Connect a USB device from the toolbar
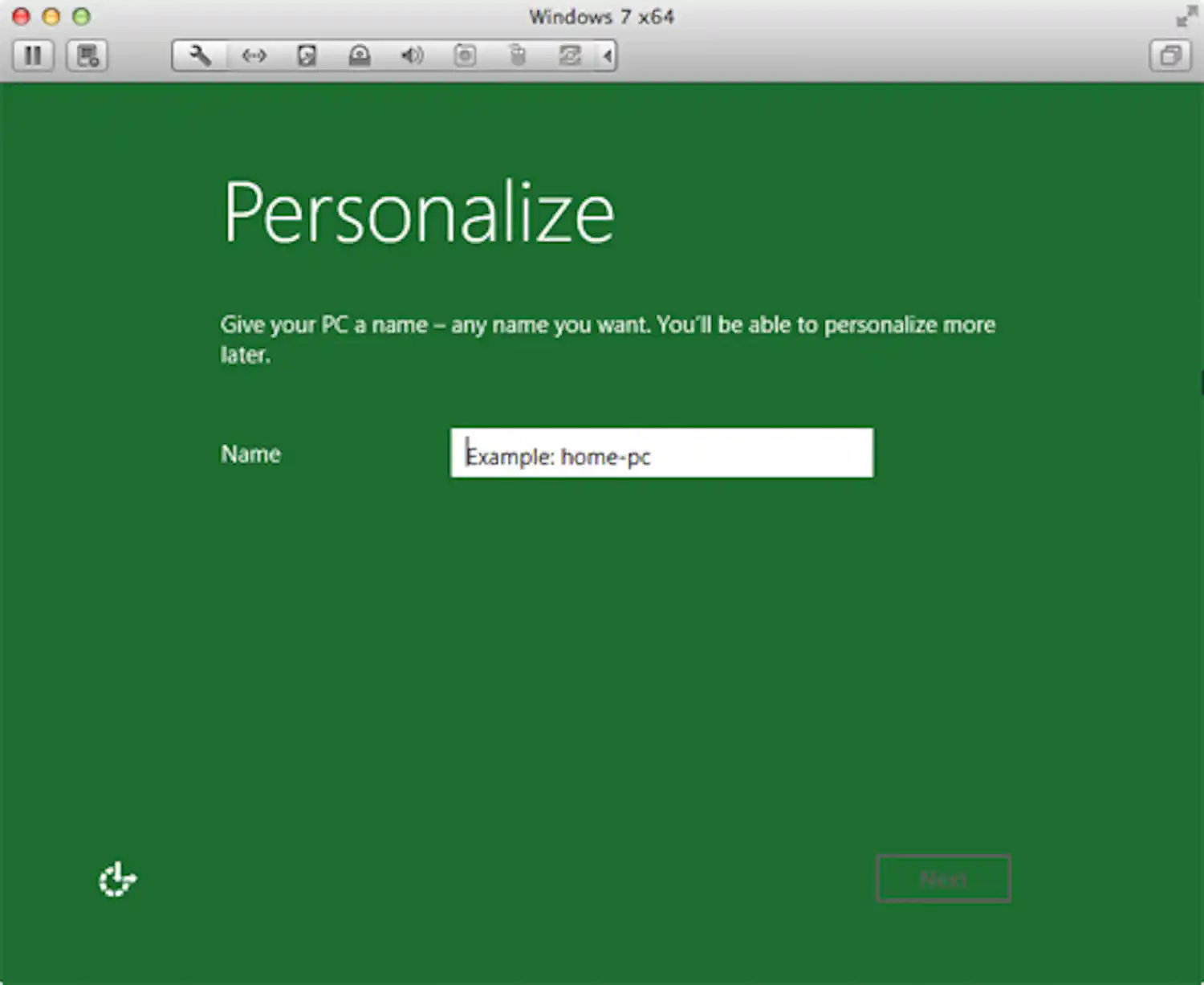 (x=518, y=55)
